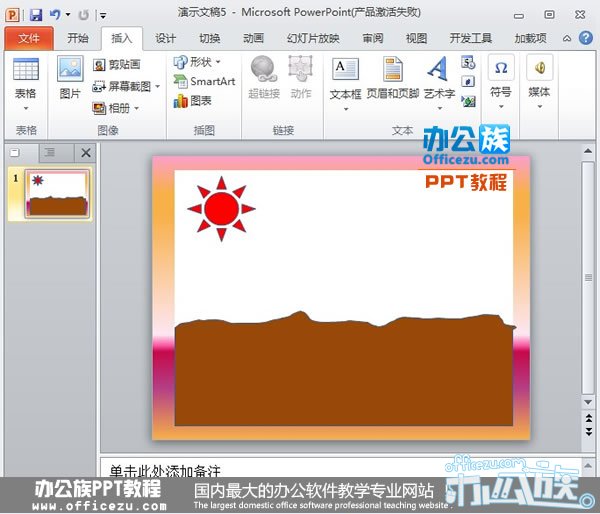
Task: Switch to slides thumbnail pane view
Action: point(16,152)
